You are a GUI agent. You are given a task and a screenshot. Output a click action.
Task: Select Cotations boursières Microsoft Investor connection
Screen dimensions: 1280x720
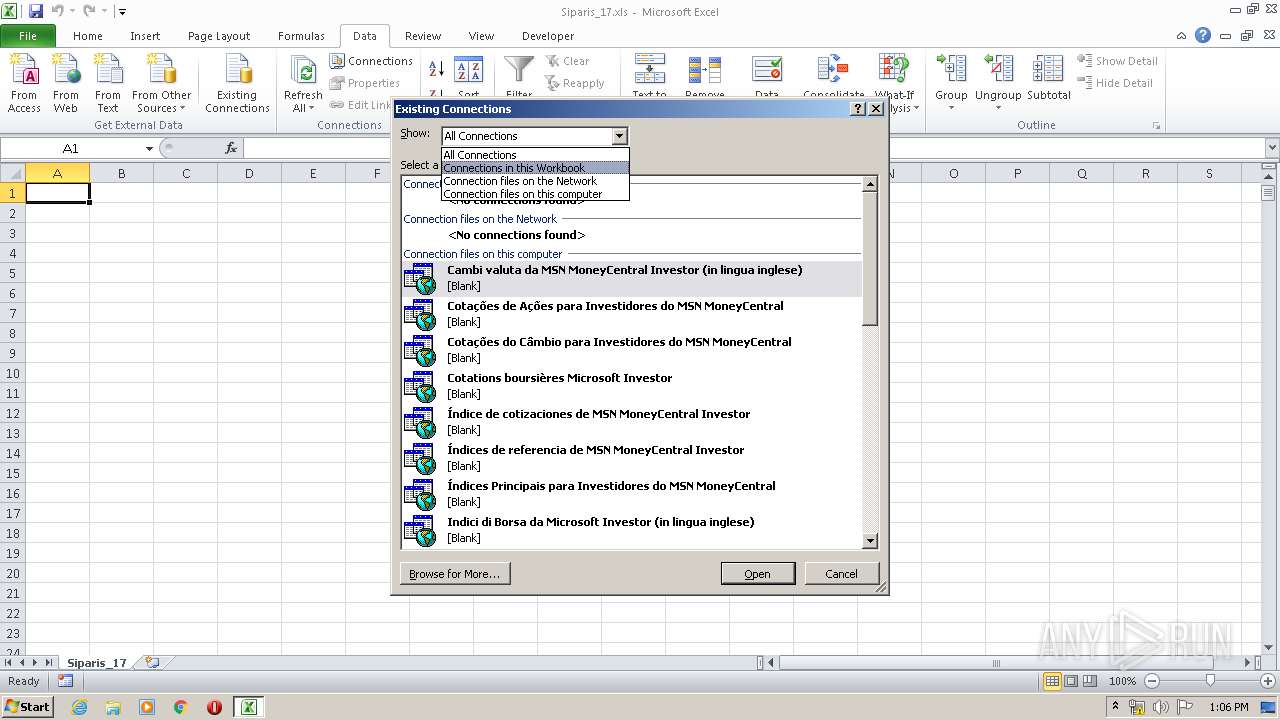click(631, 386)
